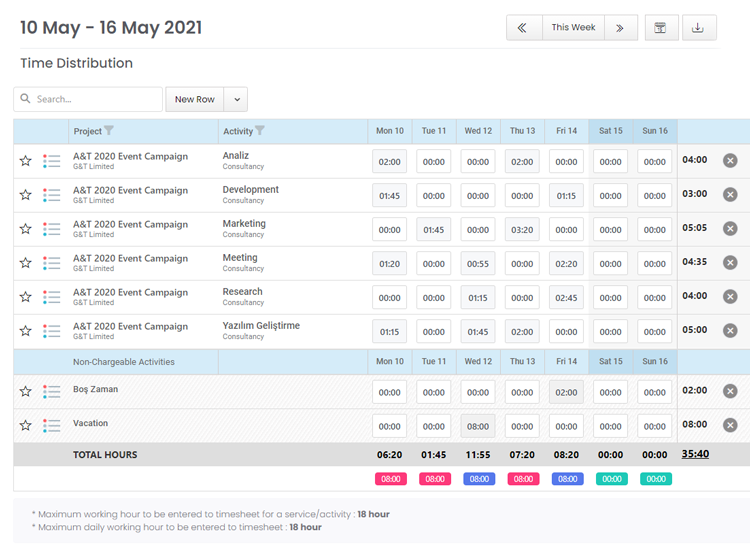750x553 pixels.
Task: Toggle favorite star on Boş Zaman row
Action: click(26, 392)
